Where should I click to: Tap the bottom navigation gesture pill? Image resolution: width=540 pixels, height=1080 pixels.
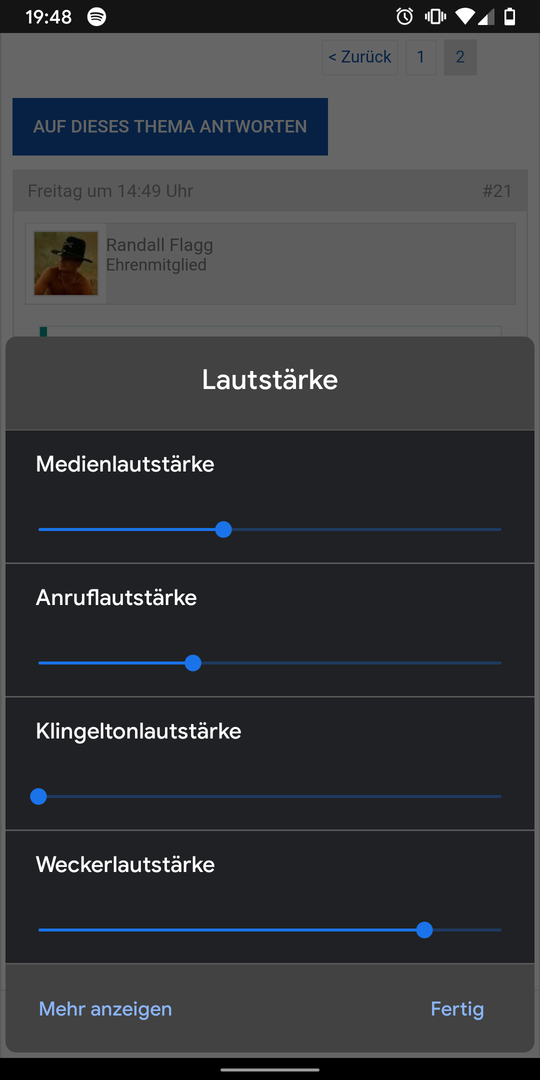click(270, 1070)
